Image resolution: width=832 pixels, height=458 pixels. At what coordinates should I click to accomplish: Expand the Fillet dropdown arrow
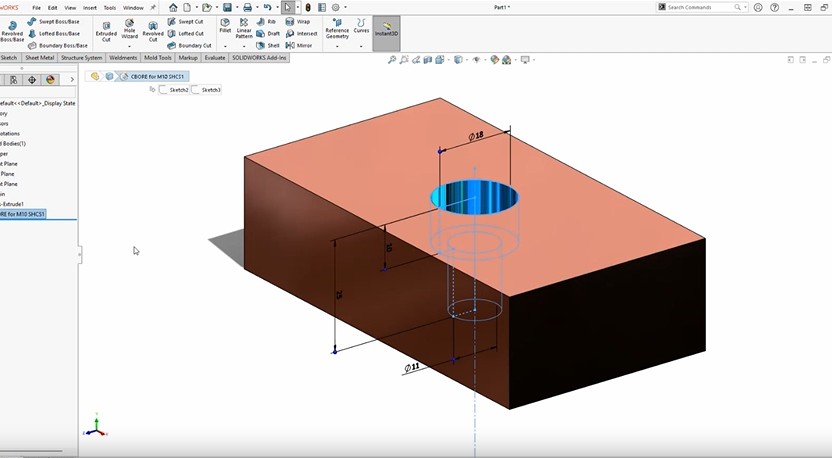pyautogui.click(x=225, y=46)
